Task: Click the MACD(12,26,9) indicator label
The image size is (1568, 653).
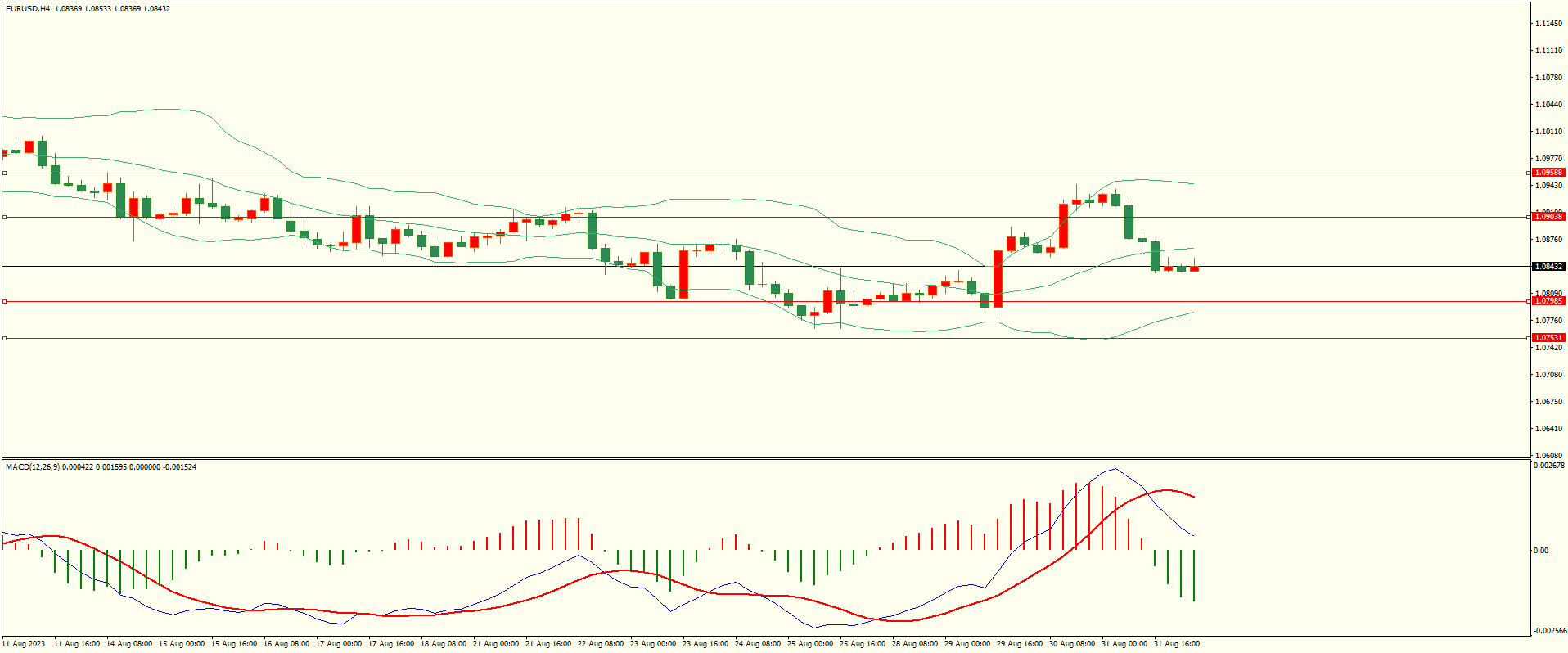Action: tap(33, 467)
